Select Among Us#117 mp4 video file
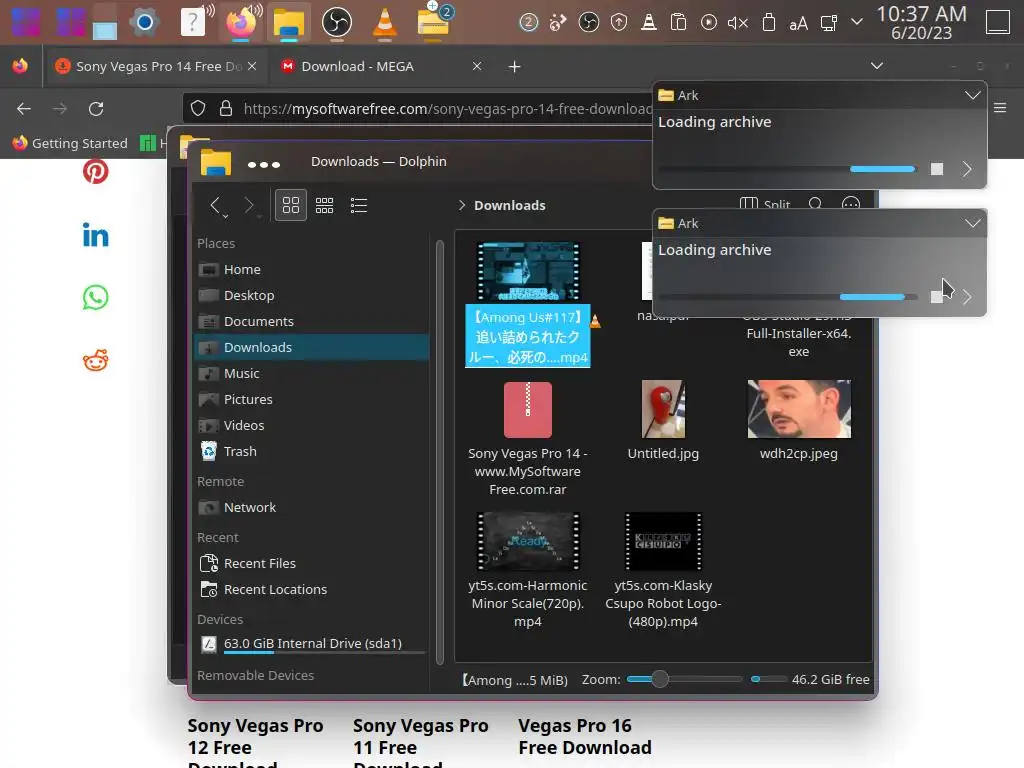Viewport: 1024px width, 768px height. tap(528, 304)
